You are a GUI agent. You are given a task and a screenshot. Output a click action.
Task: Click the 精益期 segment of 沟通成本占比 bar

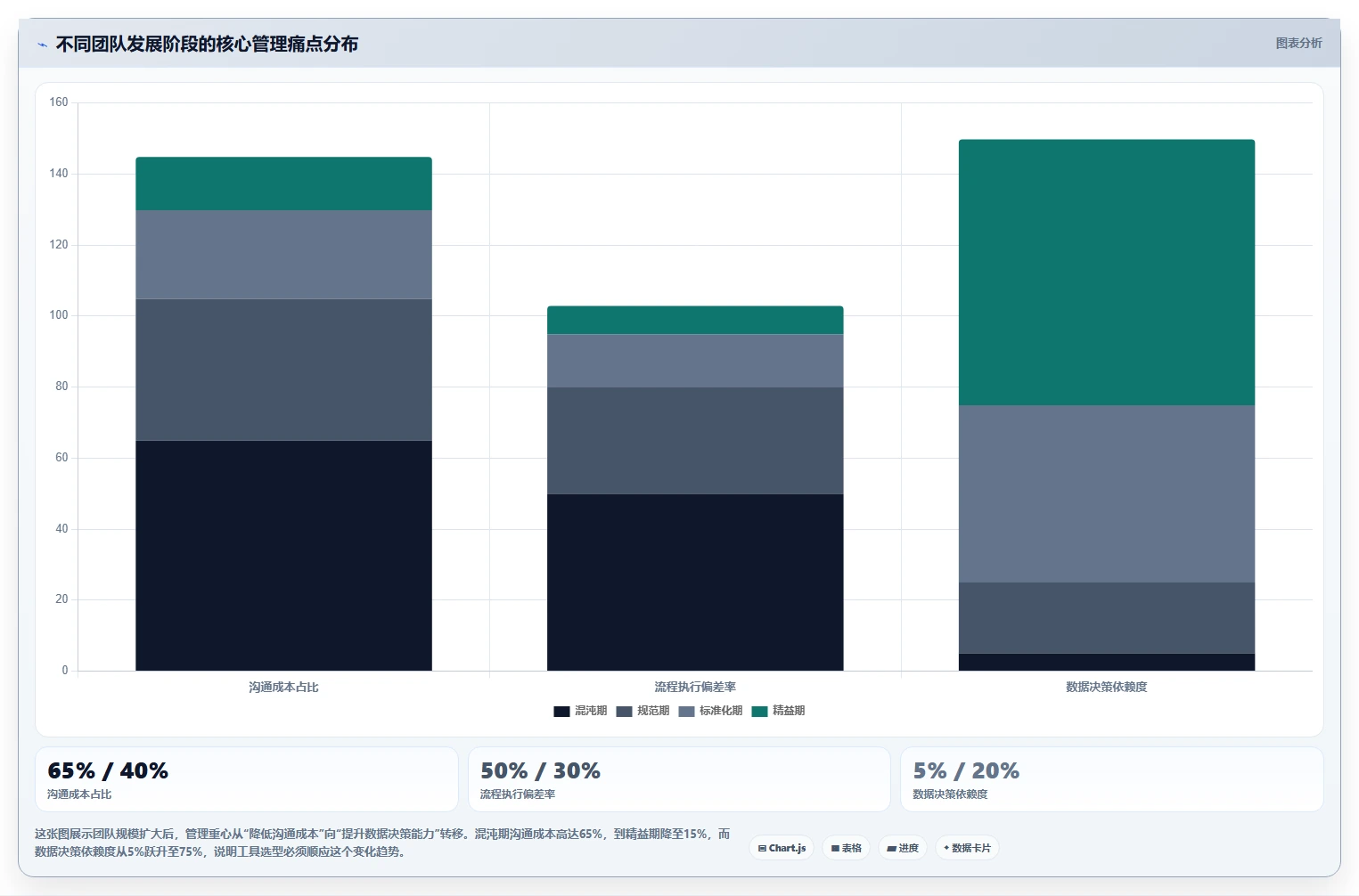pyautogui.click(x=283, y=183)
